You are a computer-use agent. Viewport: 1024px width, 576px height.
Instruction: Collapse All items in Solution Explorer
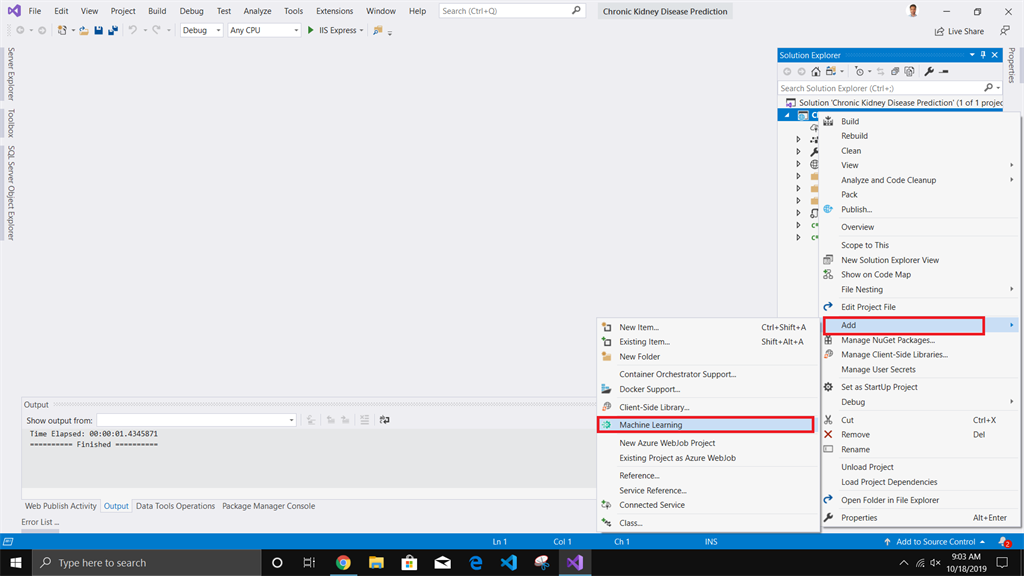point(895,71)
